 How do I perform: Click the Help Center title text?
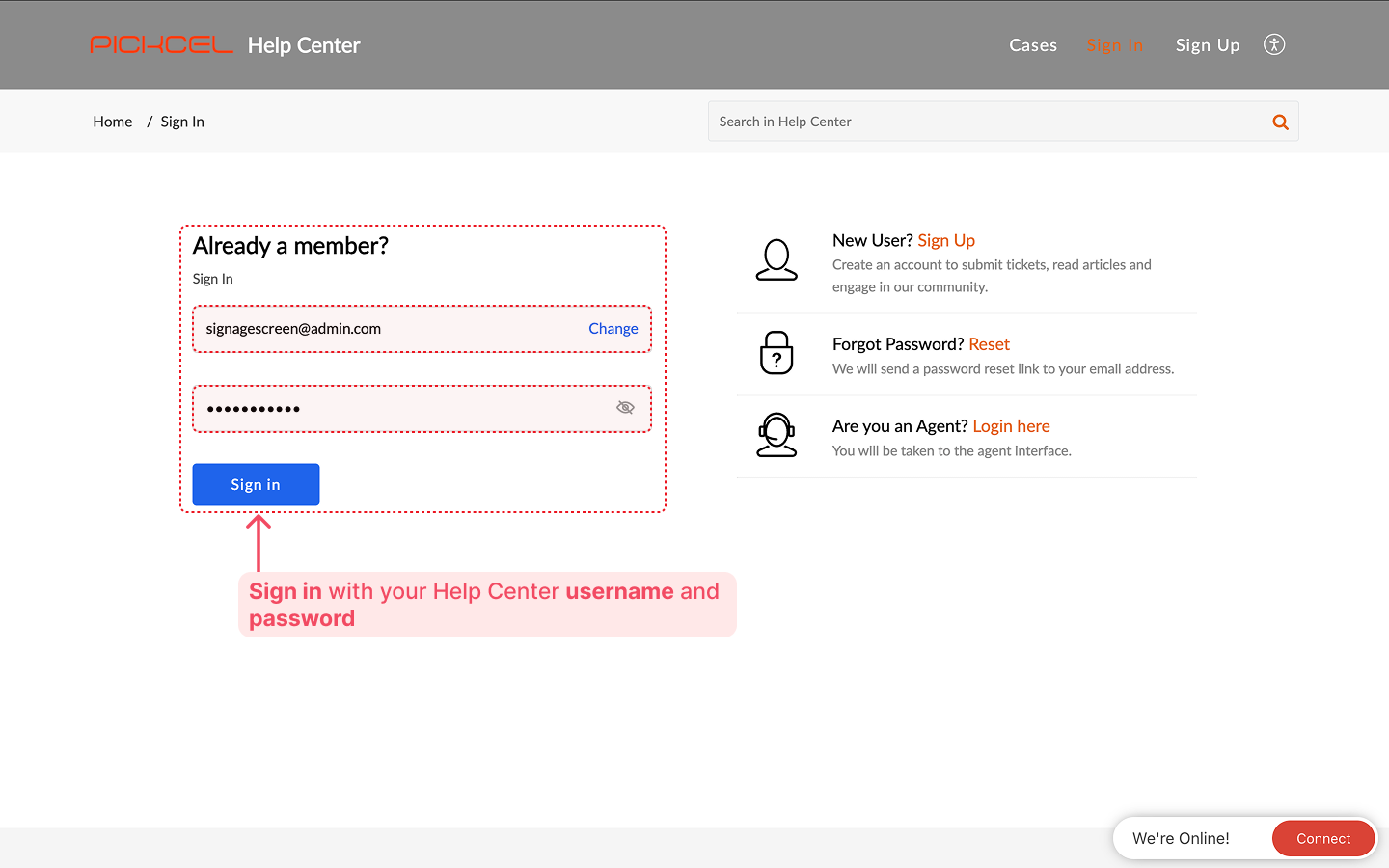(304, 45)
